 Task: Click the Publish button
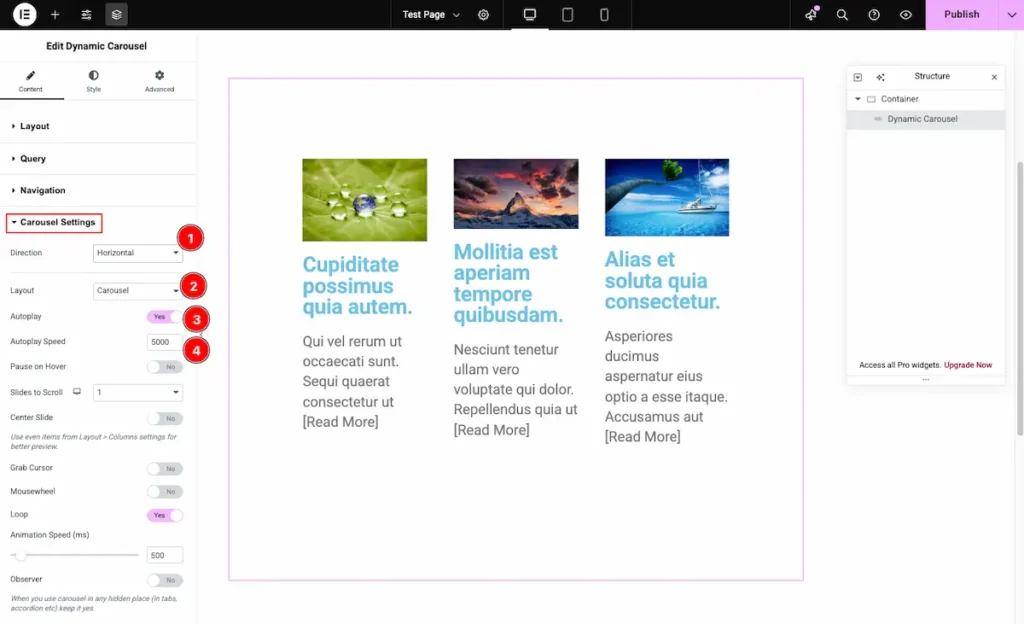tap(961, 15)
